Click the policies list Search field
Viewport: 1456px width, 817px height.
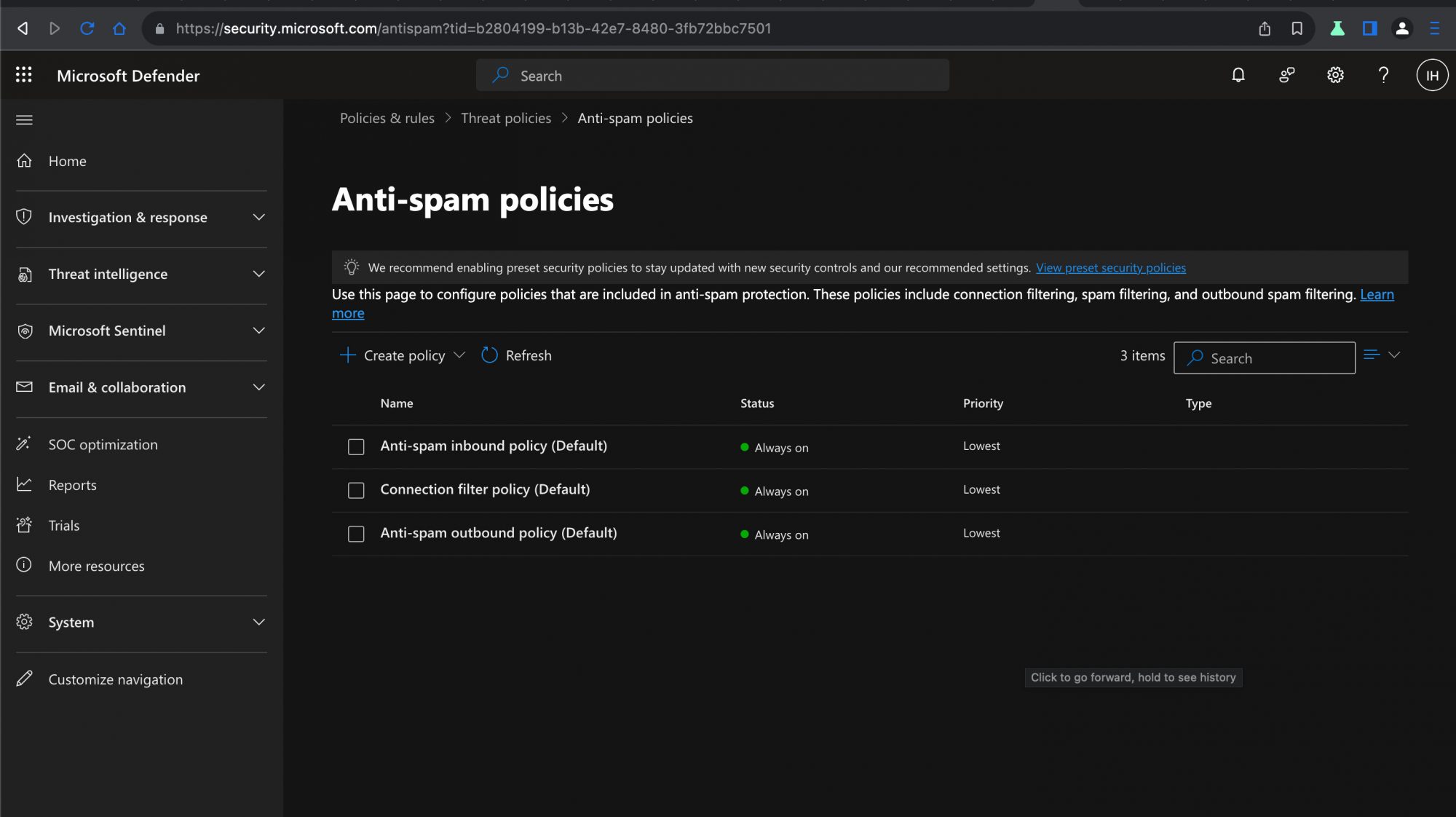[x=1264, y=358]
